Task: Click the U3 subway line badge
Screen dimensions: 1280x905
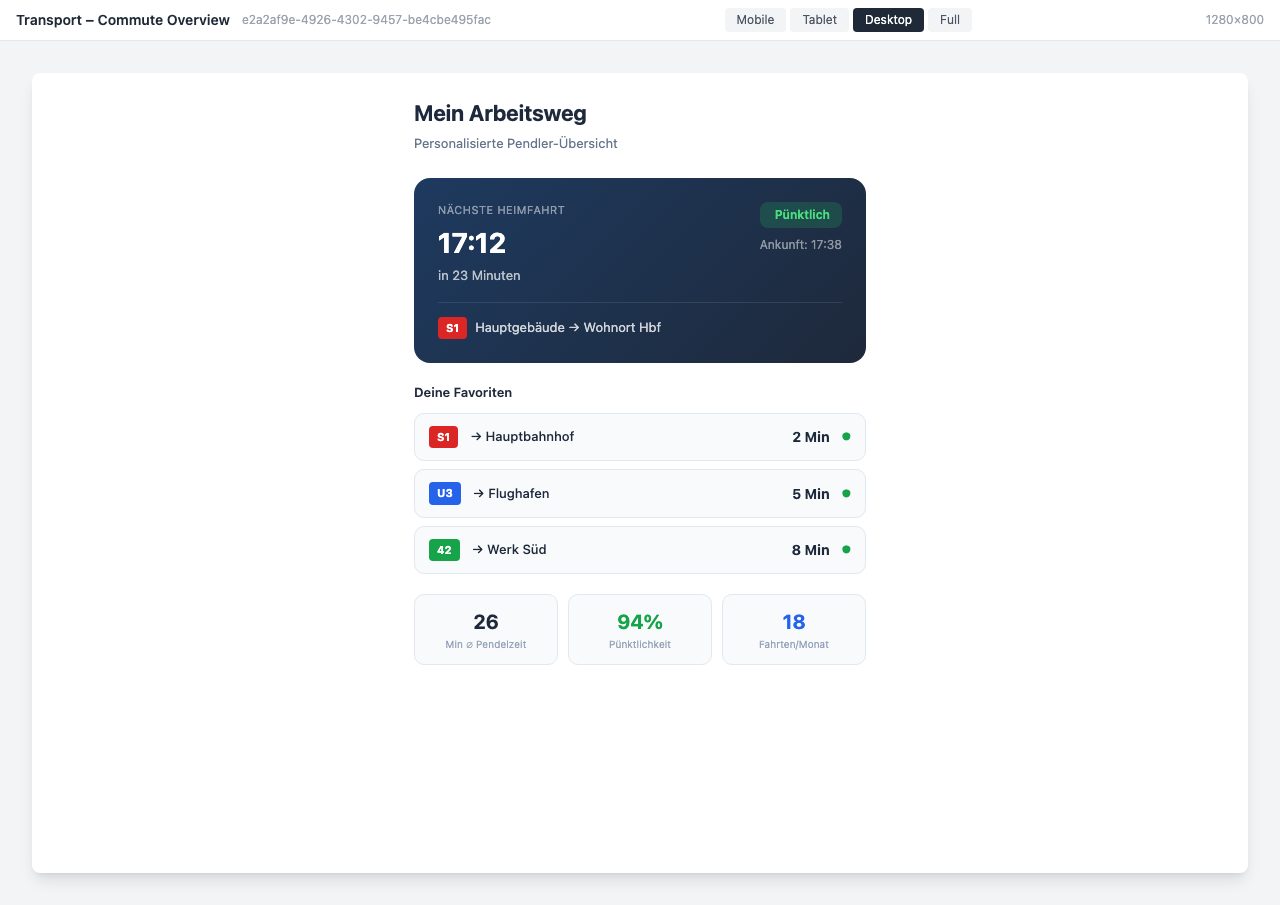Action: click(x=444, y=493)
